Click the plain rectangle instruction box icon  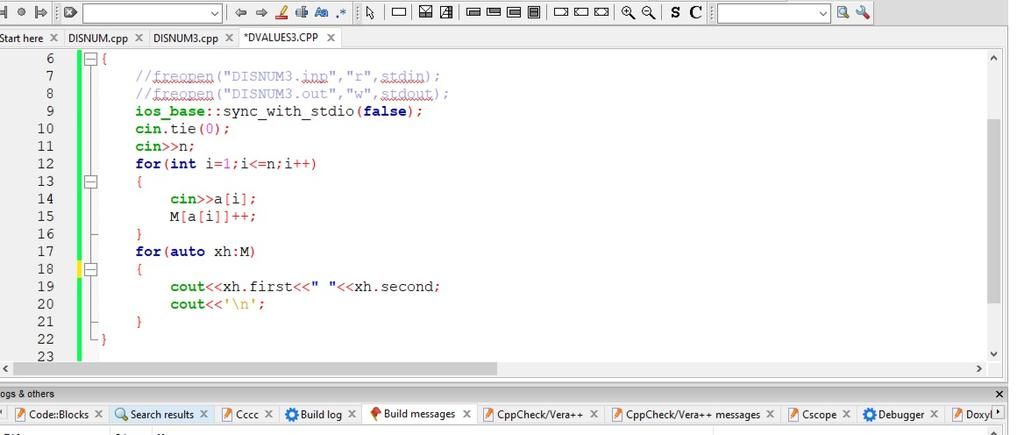click(x=398, y=12)
